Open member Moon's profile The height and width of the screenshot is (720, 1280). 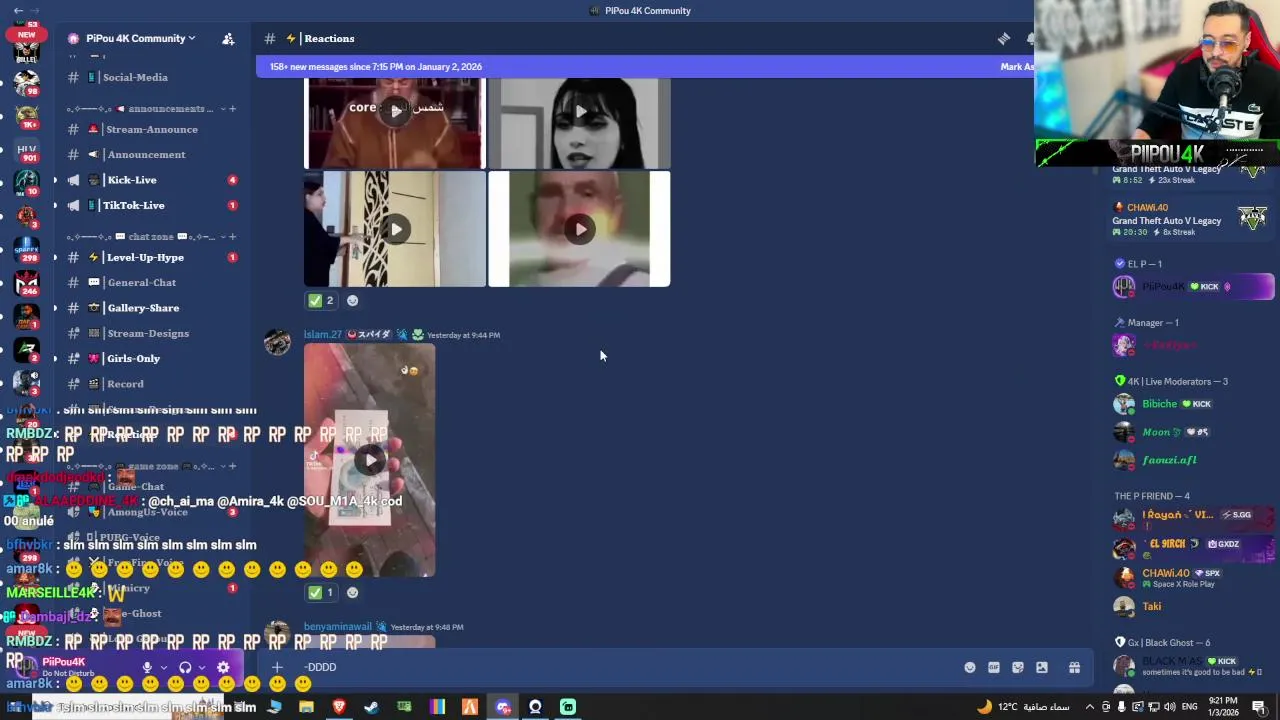point(1192,432)
